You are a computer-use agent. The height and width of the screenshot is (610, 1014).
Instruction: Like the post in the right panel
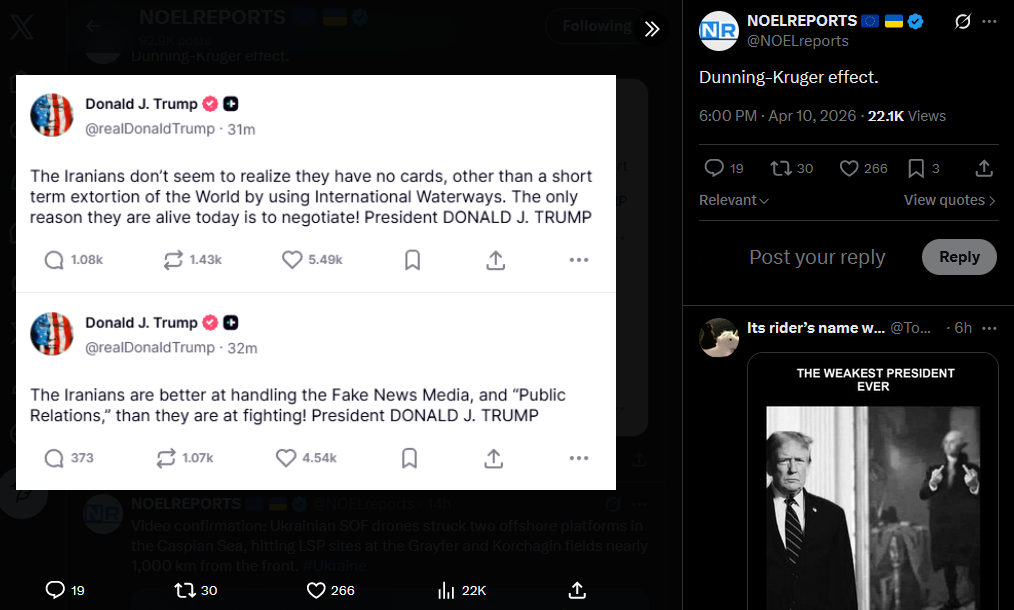(849, 168)
